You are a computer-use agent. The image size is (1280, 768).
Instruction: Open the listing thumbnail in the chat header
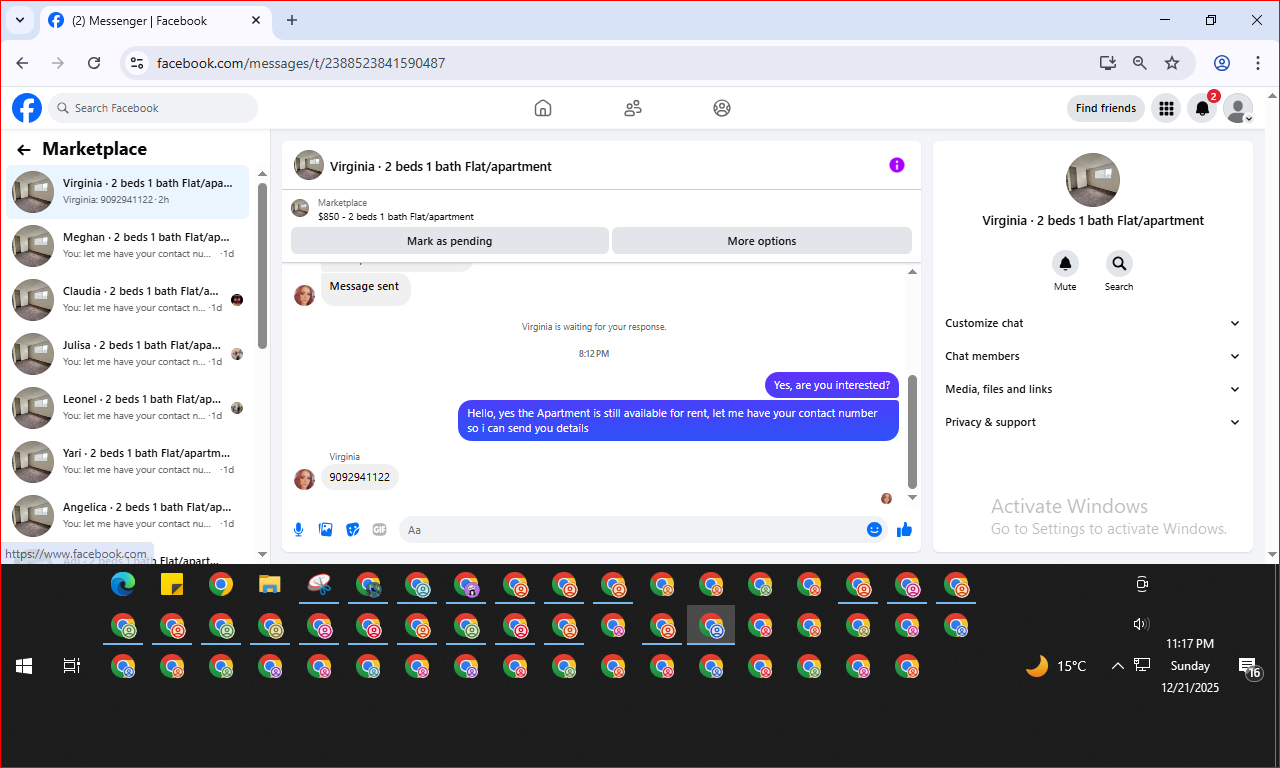pos(309,165)
